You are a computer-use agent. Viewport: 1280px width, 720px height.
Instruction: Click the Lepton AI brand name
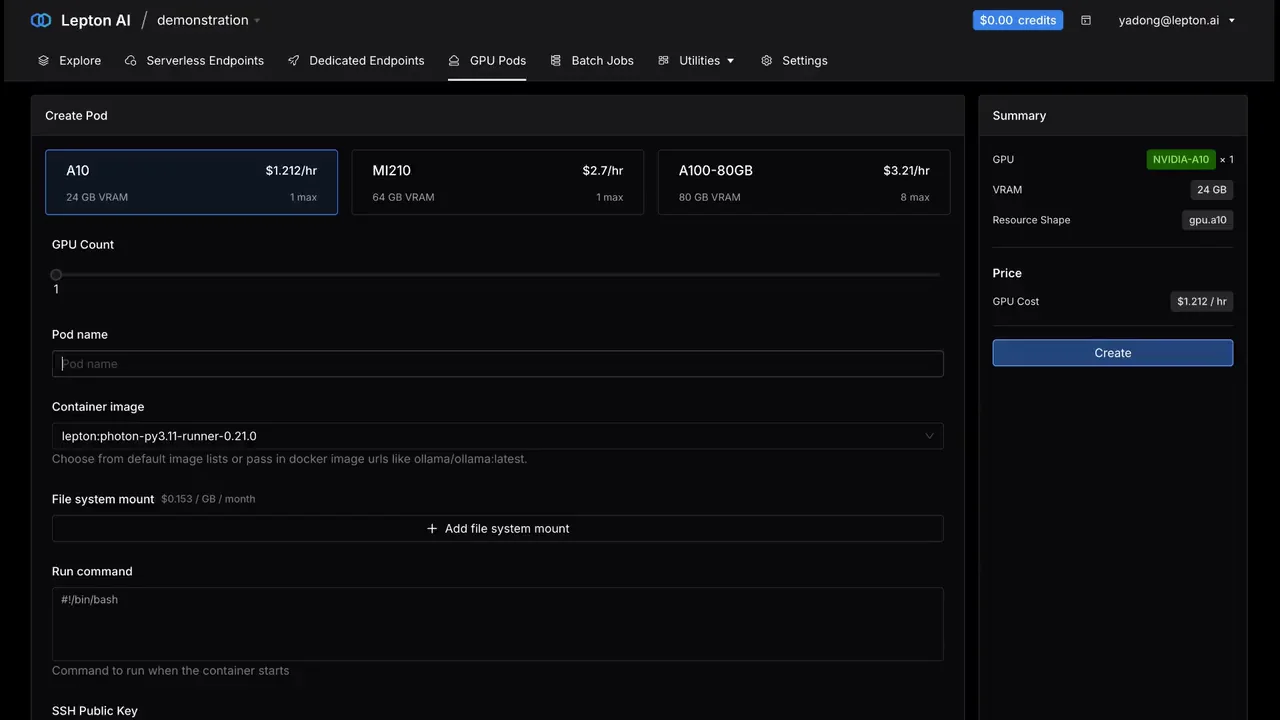pos(96,20)
